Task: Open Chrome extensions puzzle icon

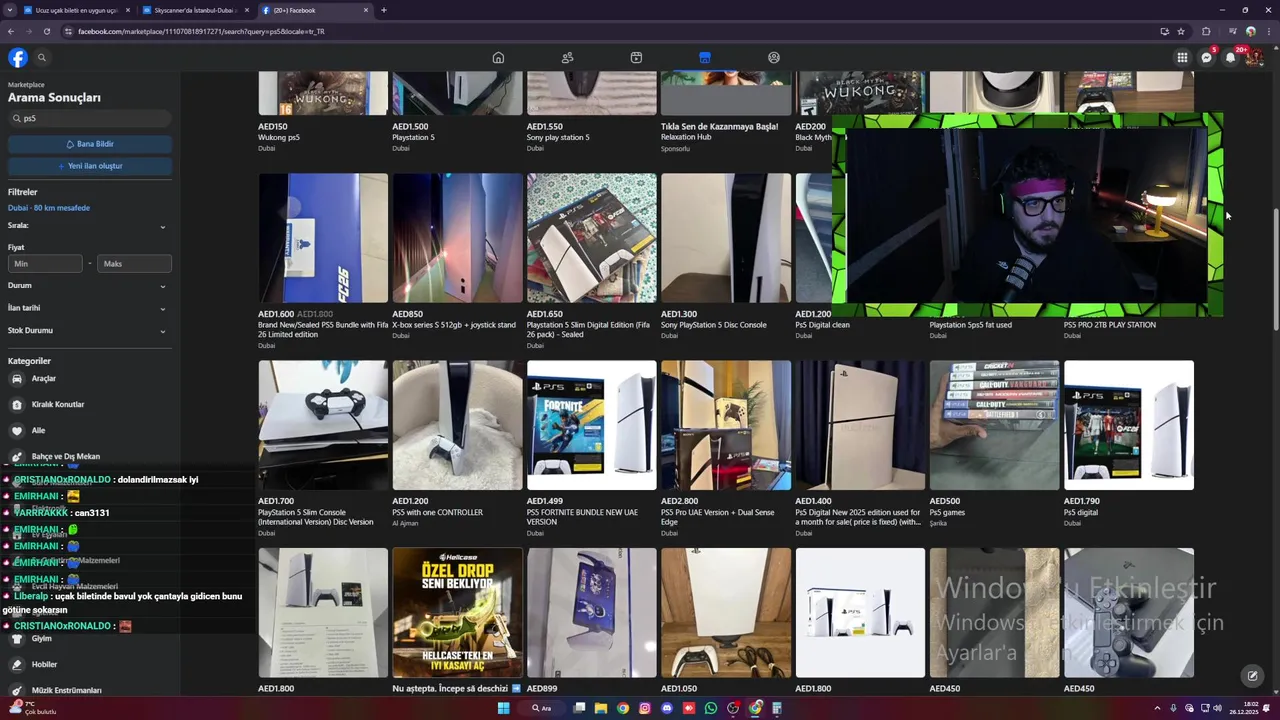Action: (1206, 31)
